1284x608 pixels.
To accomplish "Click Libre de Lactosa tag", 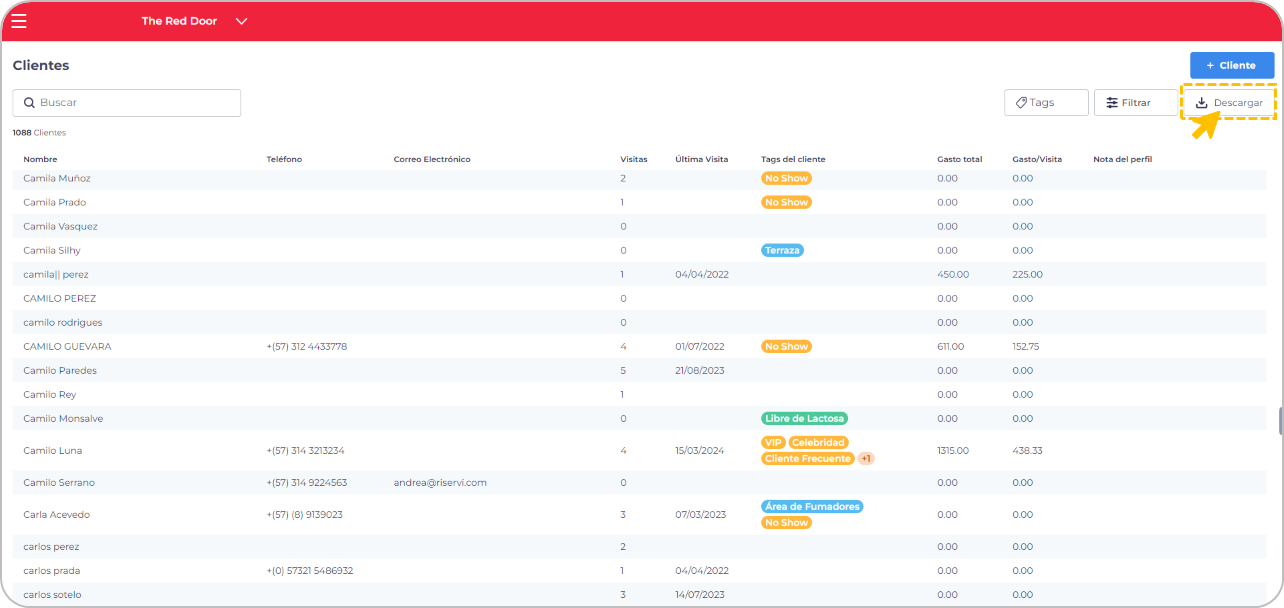I will (x=804, y=418).
